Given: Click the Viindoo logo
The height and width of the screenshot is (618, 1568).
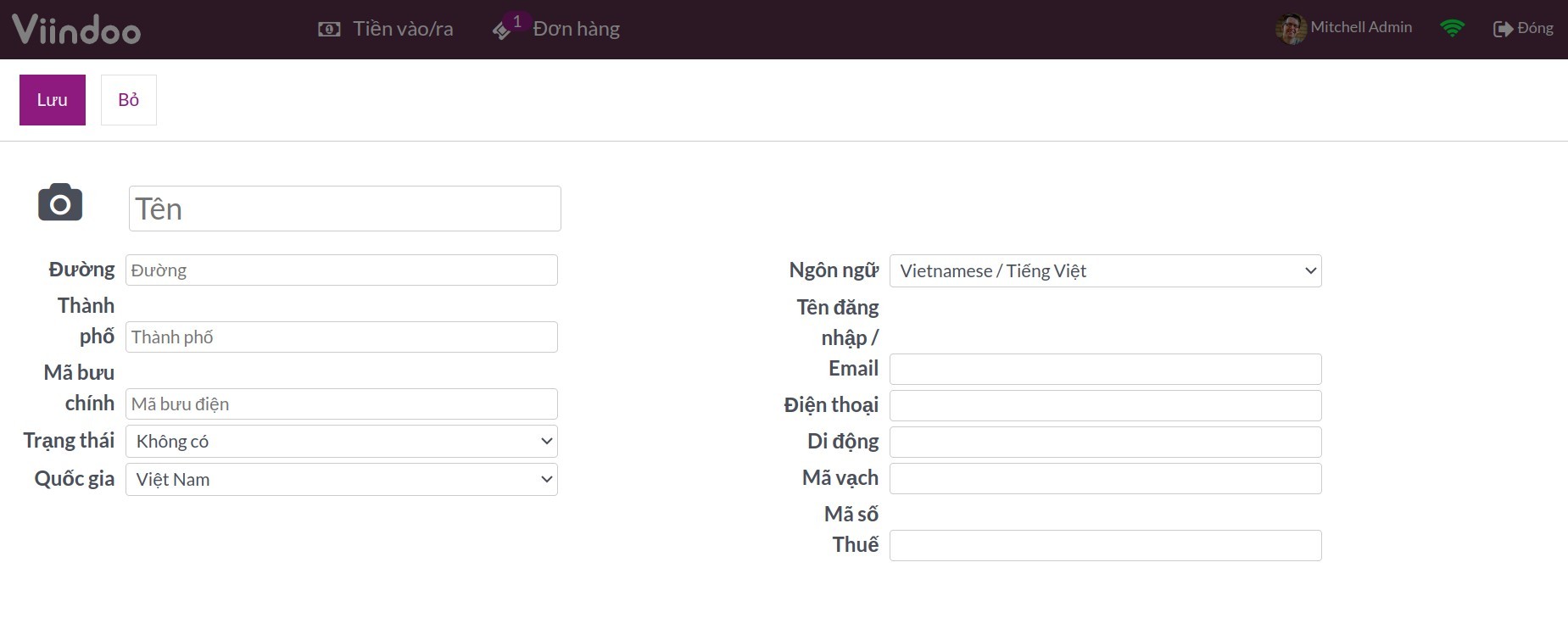Looking at the screenshot, I should 76,30.
